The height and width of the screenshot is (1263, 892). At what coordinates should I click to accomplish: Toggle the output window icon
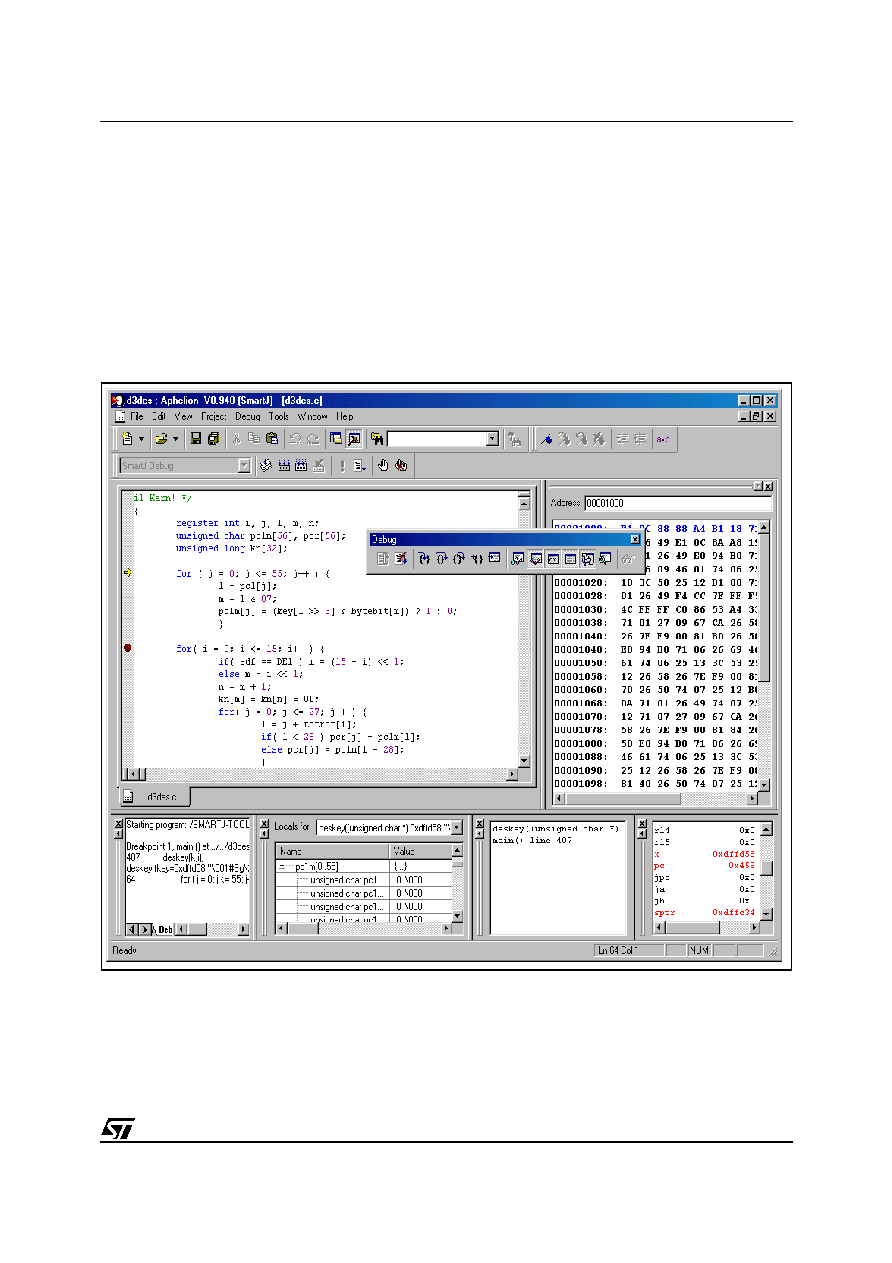coord(354,438)
